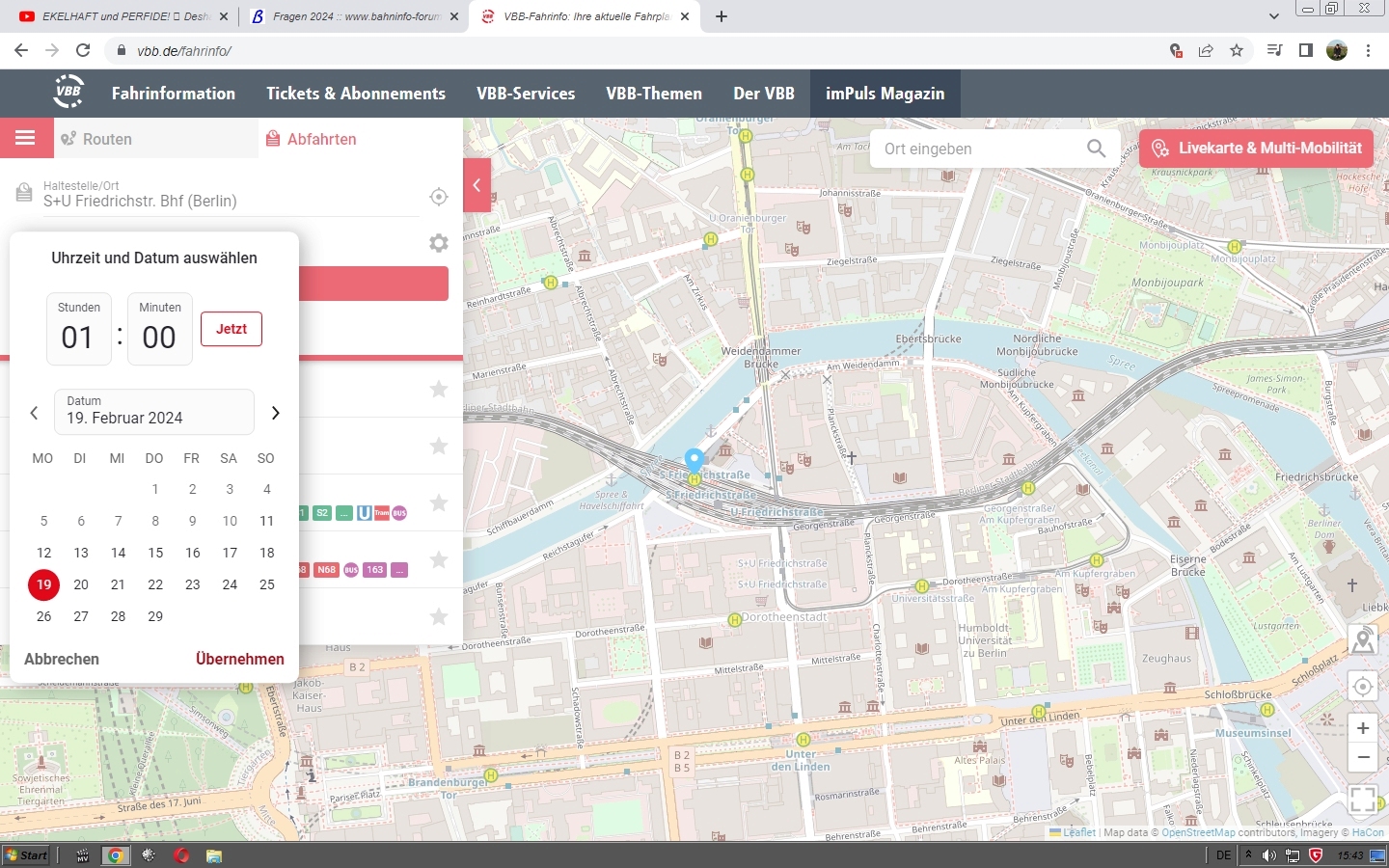Confirm date with Übernehmen
The image size is (1389, 868).
tap(240, 659)
